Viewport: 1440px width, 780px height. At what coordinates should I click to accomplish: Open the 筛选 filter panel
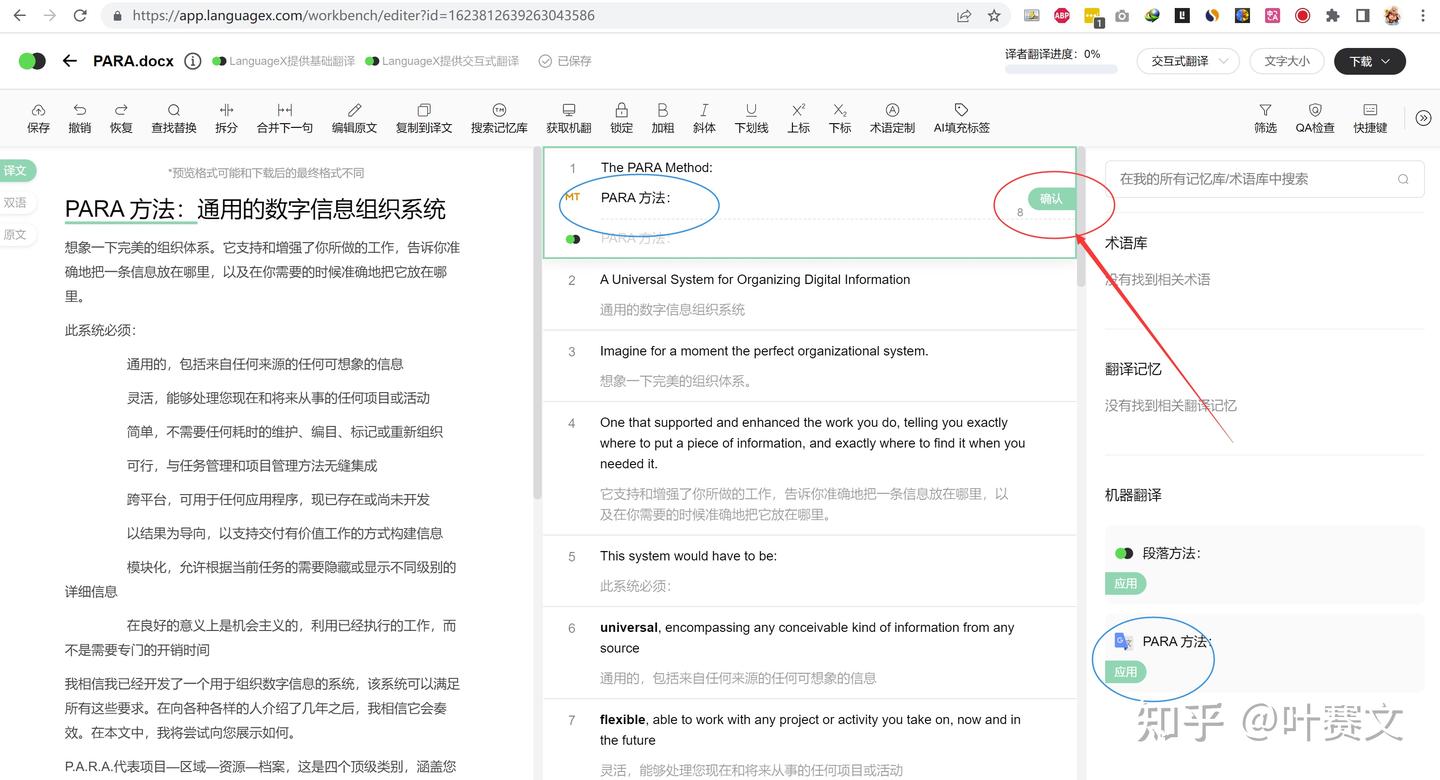click(1264, 117)
